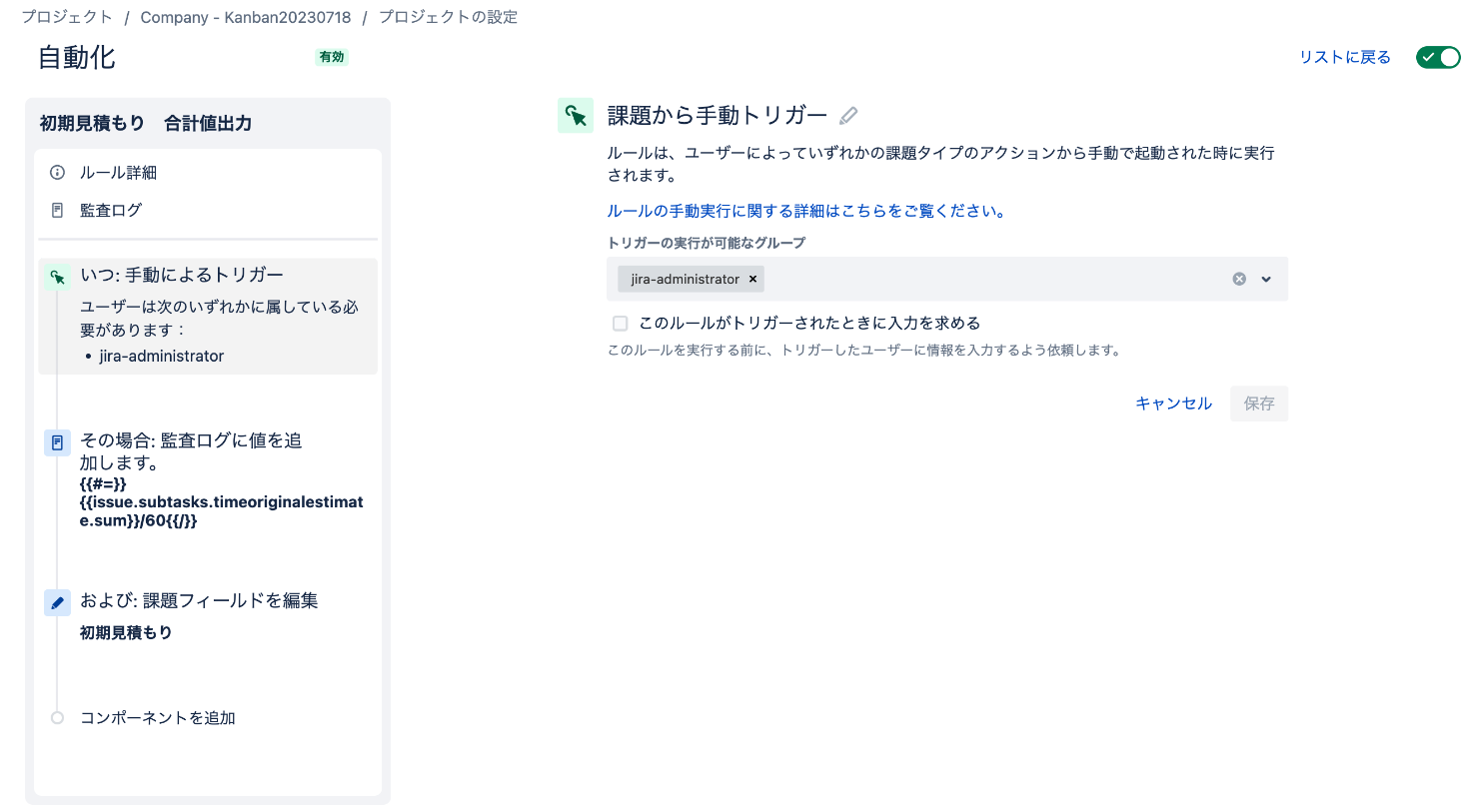This screenshot has height=812, width=1479.
Task: Select the いつ: 手動によるトリガー step
Action: pyautogui.click(x=208, y=317)
